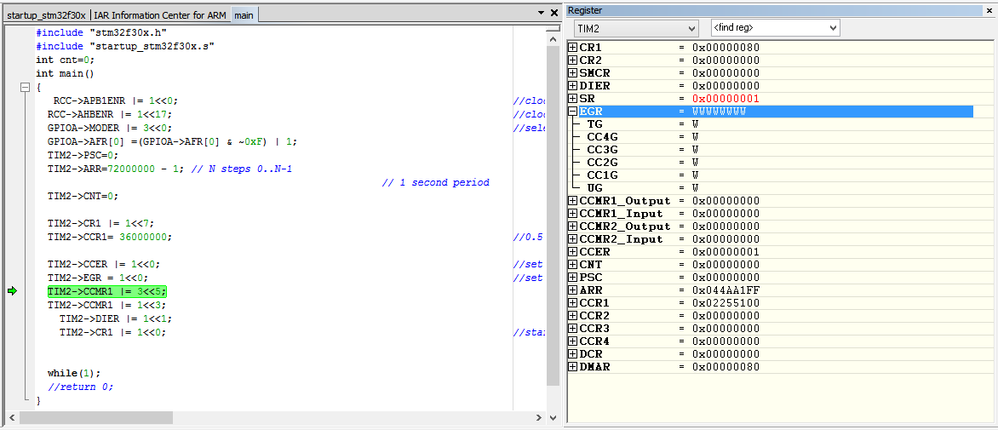
Task: Click the editor scroll right arrow
Action: (x=539, y=417)
